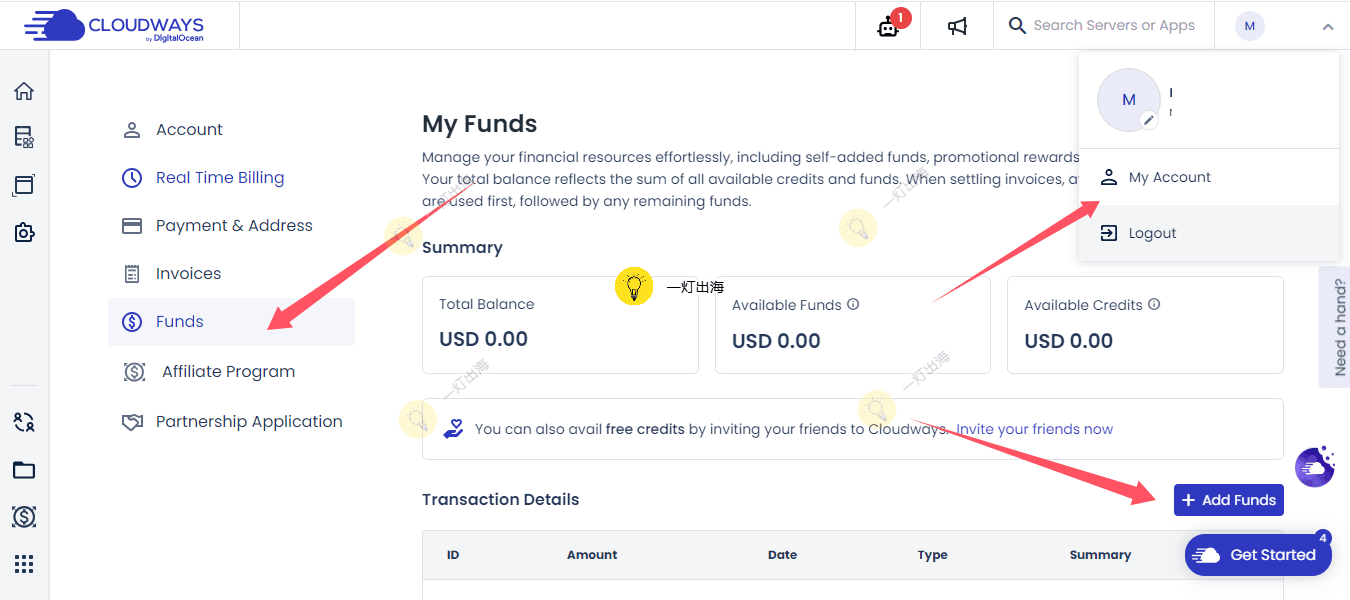Click the robot bot notifications icon
Screen dimensions: 1350x600
point(888,26)
